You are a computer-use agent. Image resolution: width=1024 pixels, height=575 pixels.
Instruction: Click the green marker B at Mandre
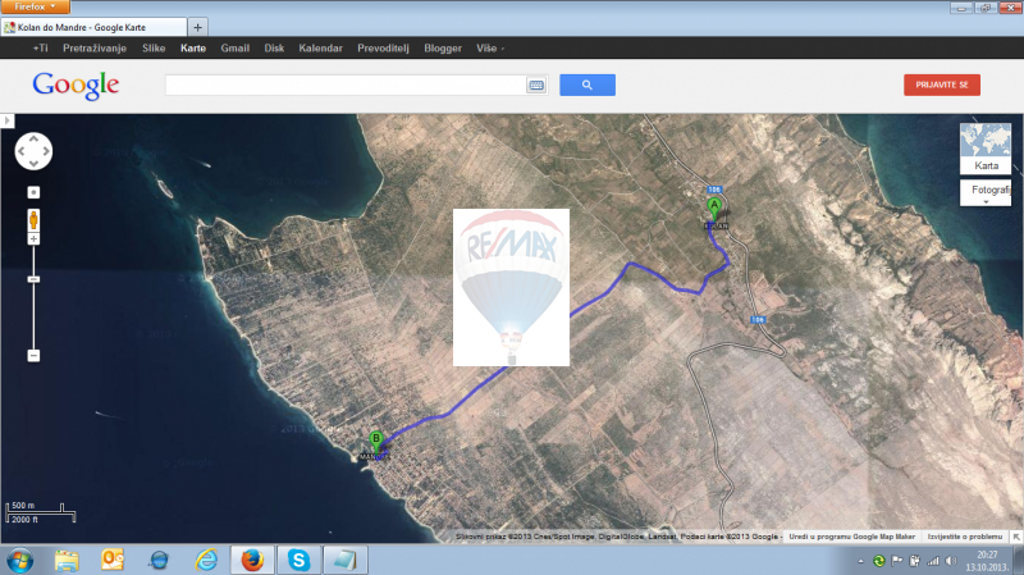376,442
